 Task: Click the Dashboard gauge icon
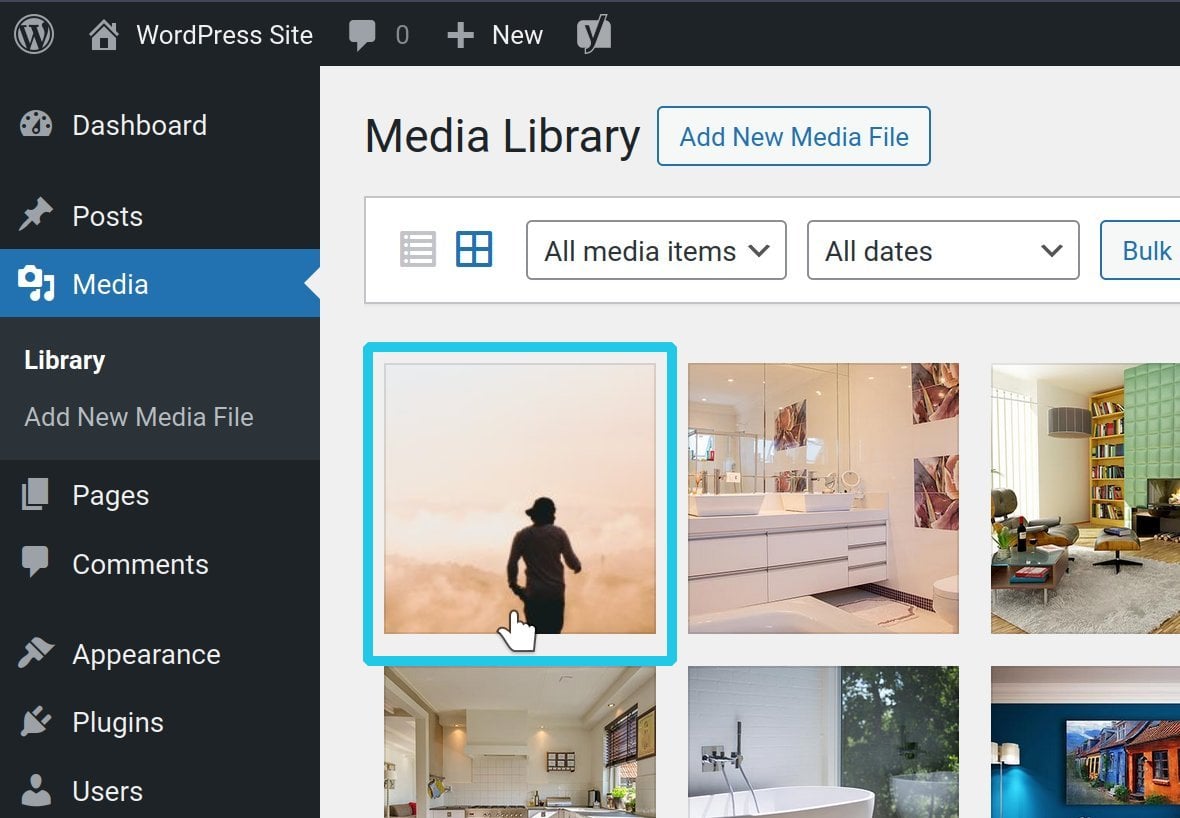point(36,125)
